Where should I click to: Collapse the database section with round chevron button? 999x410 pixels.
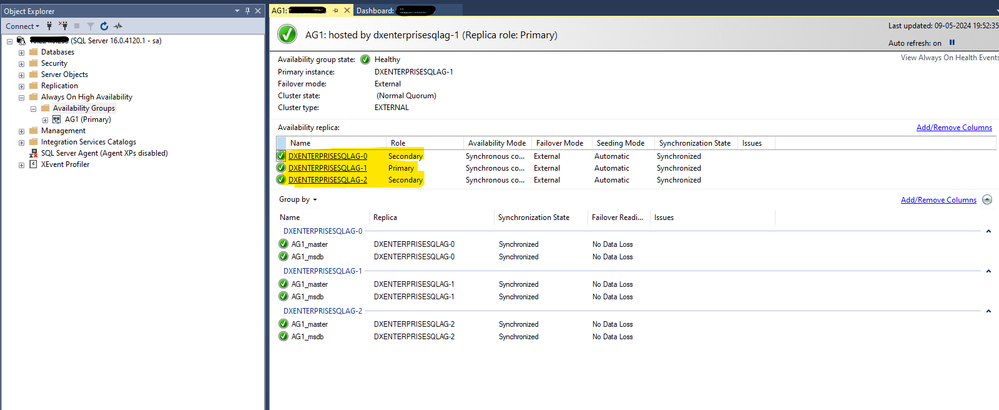tap(987, 200)
